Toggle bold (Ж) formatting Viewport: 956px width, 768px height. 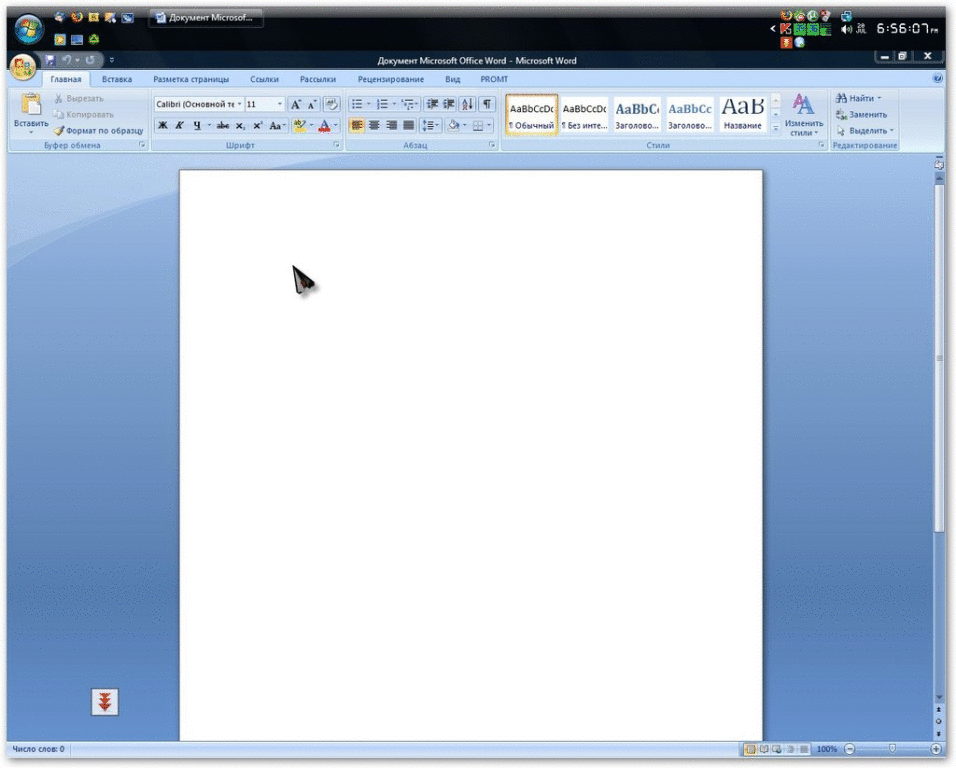tap(163, 126)
